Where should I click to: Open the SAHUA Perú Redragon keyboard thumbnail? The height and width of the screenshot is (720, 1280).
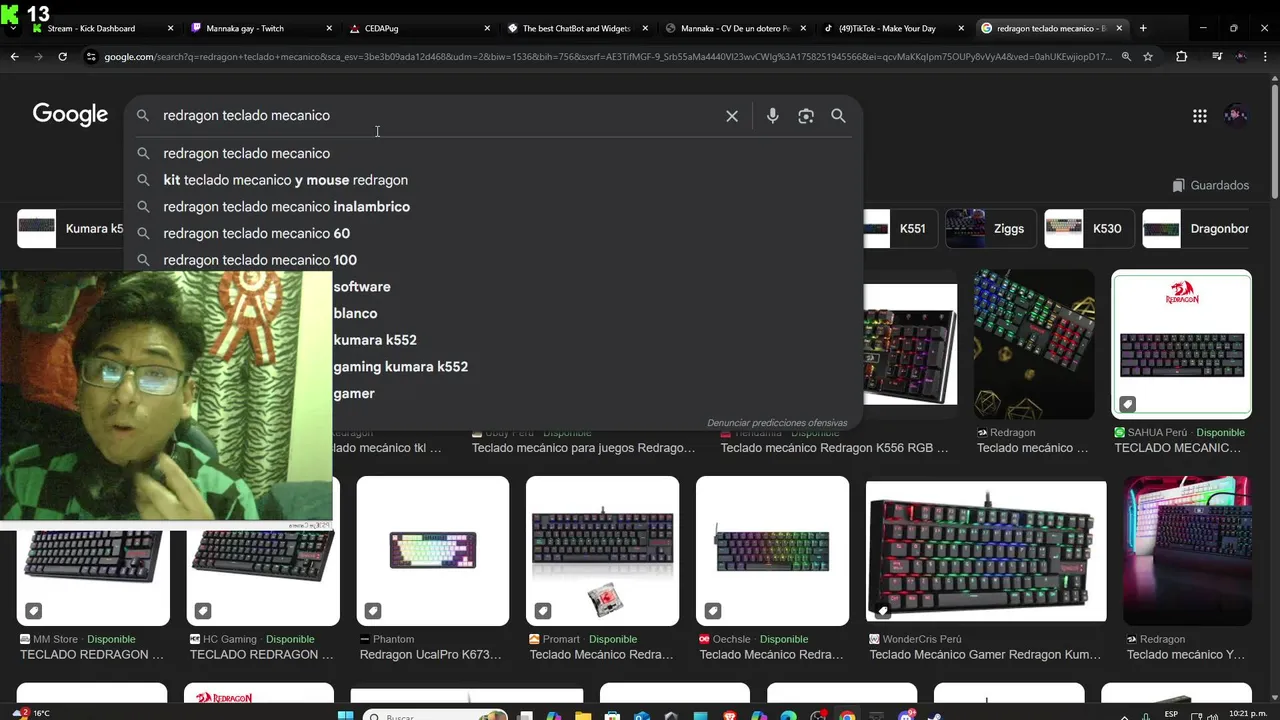point(1181,344)
